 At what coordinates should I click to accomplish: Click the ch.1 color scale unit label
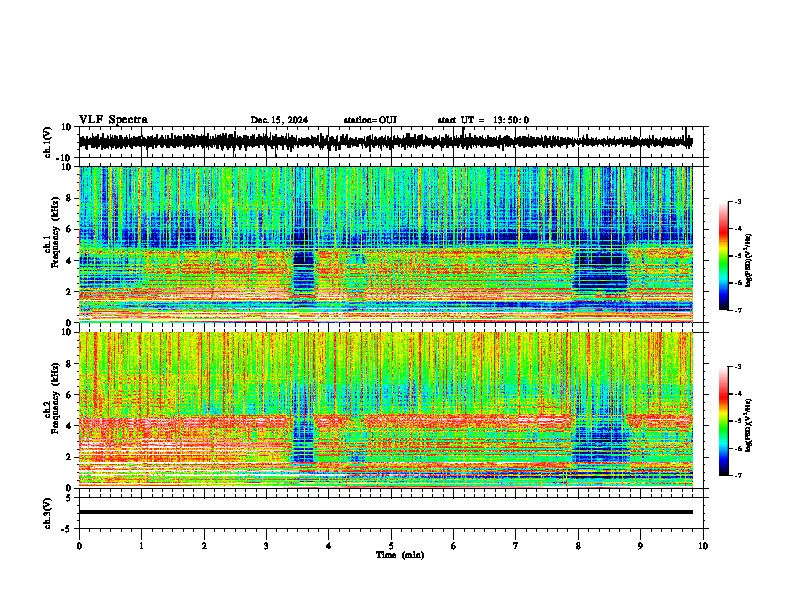coord(749,260)
